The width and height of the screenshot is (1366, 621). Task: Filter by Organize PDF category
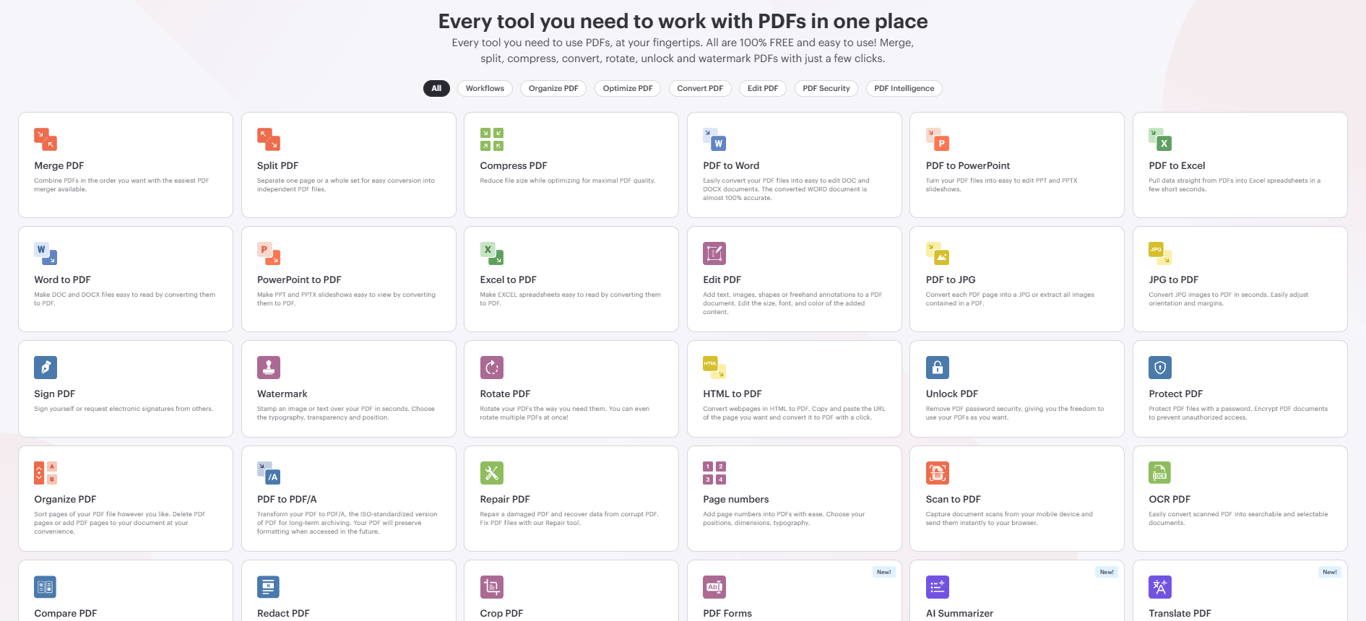[553, 88]
